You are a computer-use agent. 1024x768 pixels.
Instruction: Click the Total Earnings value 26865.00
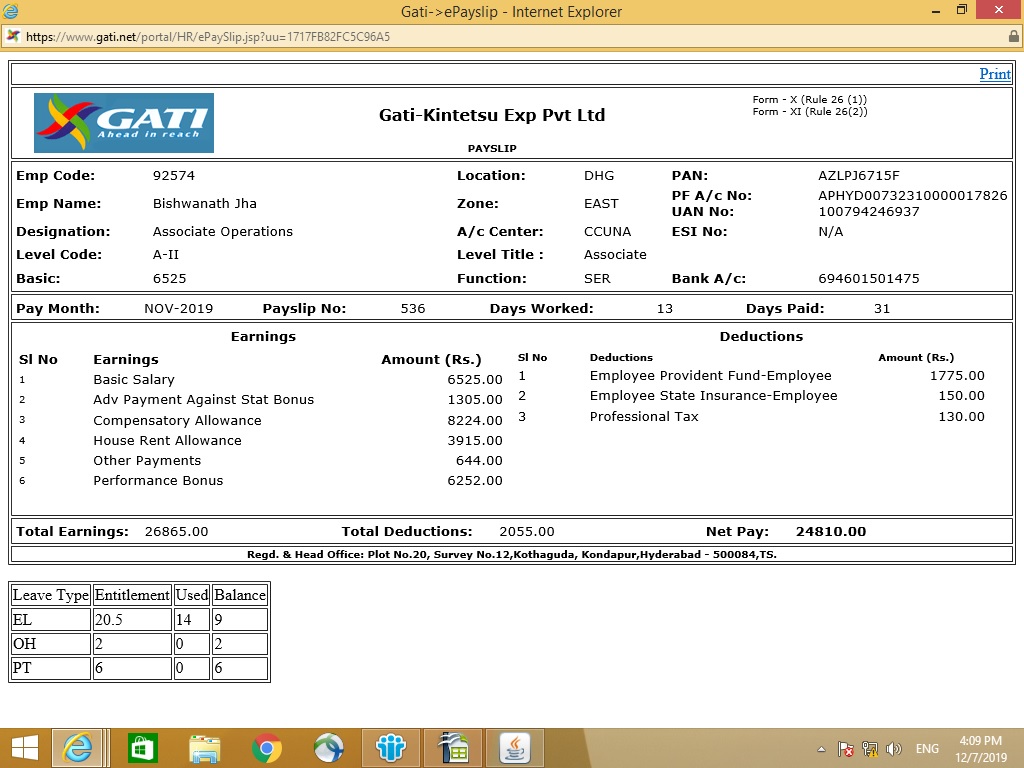click(x=176, y=532)
